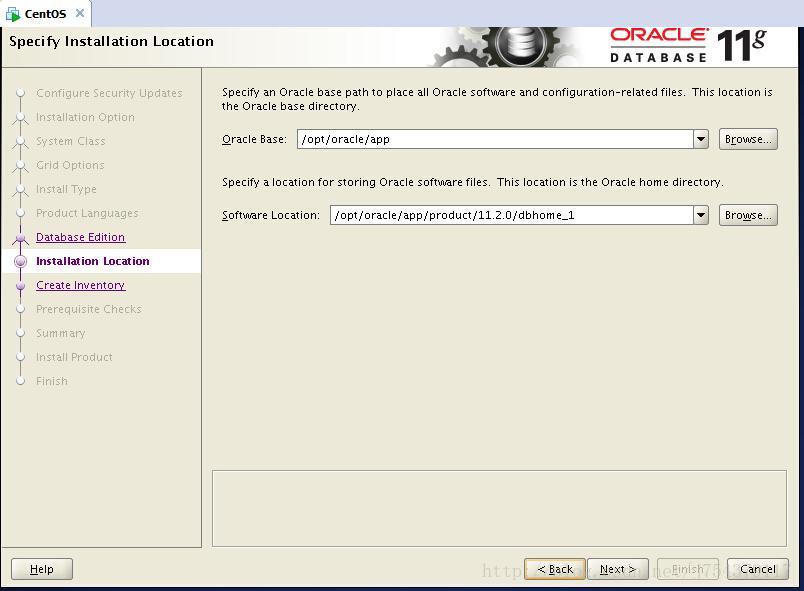Browse for the Oracle Base directory

click(747, 140)
